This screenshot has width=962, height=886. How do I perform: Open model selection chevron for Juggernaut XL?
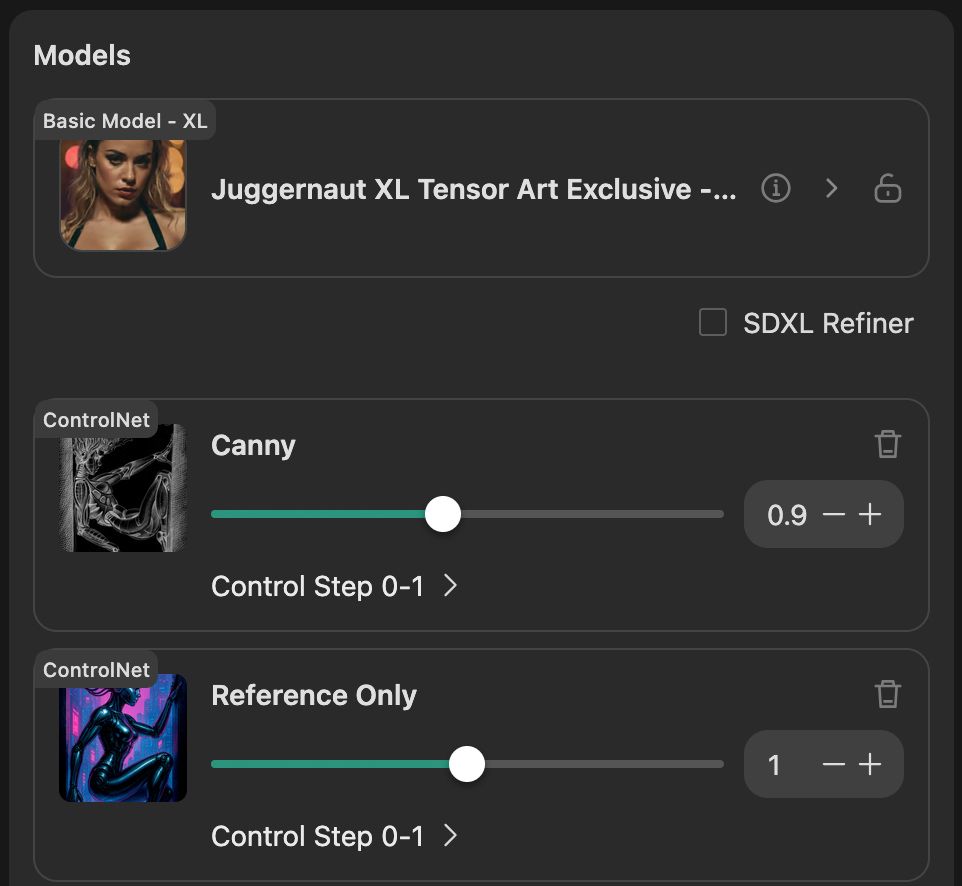coord(831,188)
